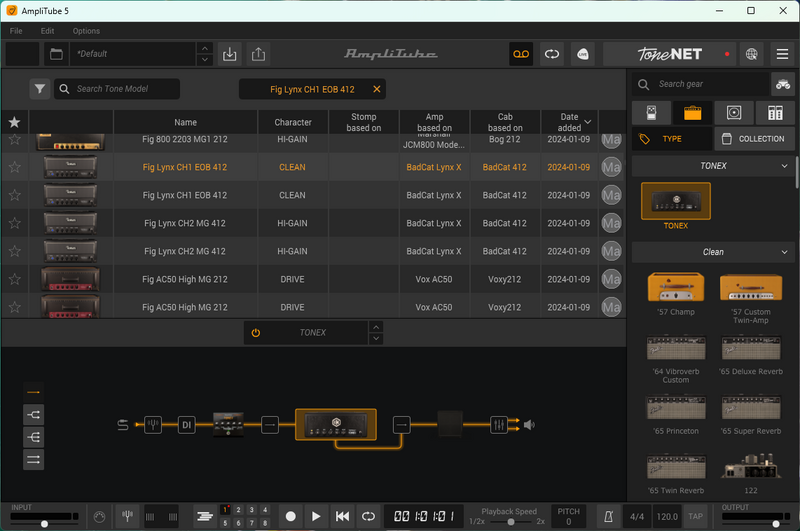This screenshot has height=531, width=800.
Task: Click preset down arrow next to Default
Action: [x=205, y=60]
